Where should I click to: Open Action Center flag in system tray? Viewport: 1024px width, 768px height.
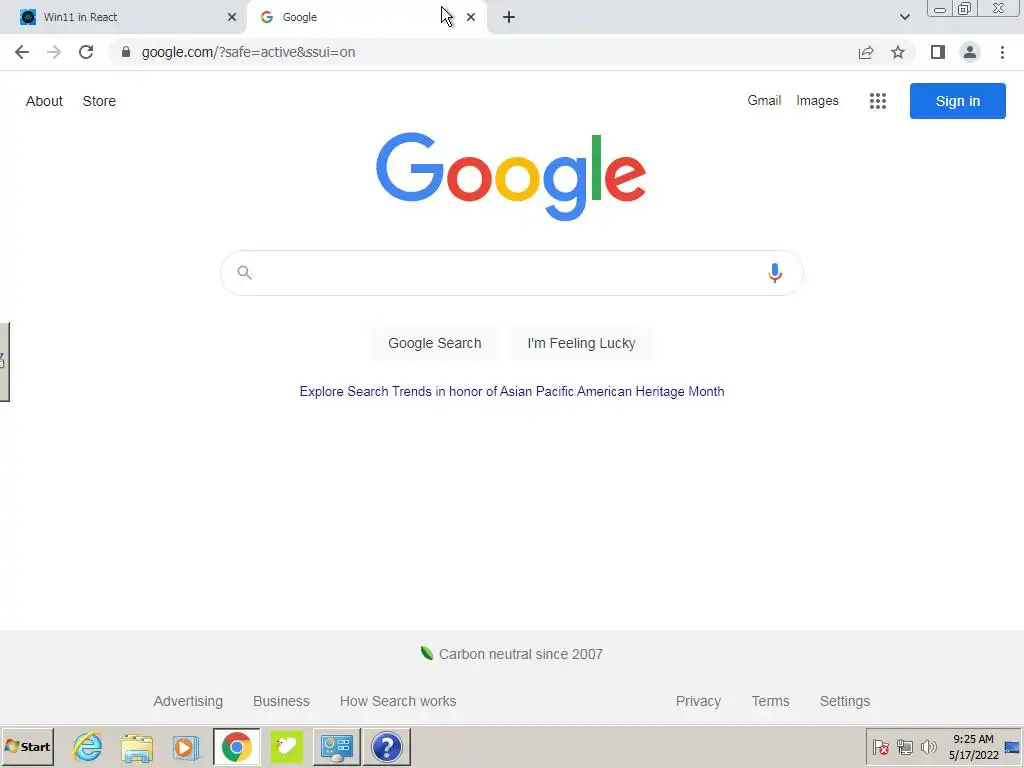[x=880, y=746]
